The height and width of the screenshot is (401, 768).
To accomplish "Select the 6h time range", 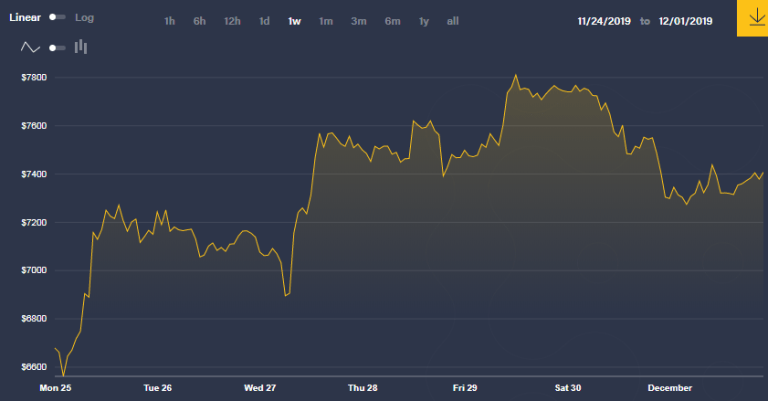I will [x=199, y=21].
